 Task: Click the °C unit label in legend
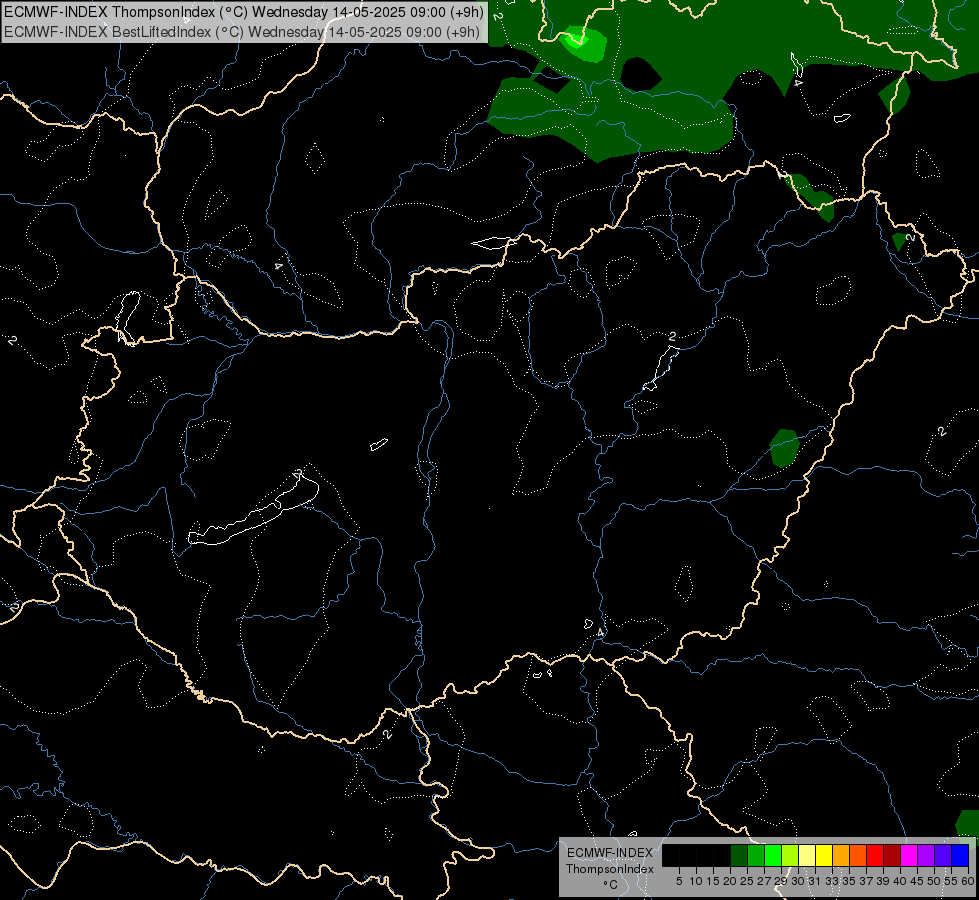tap(610, 884)
